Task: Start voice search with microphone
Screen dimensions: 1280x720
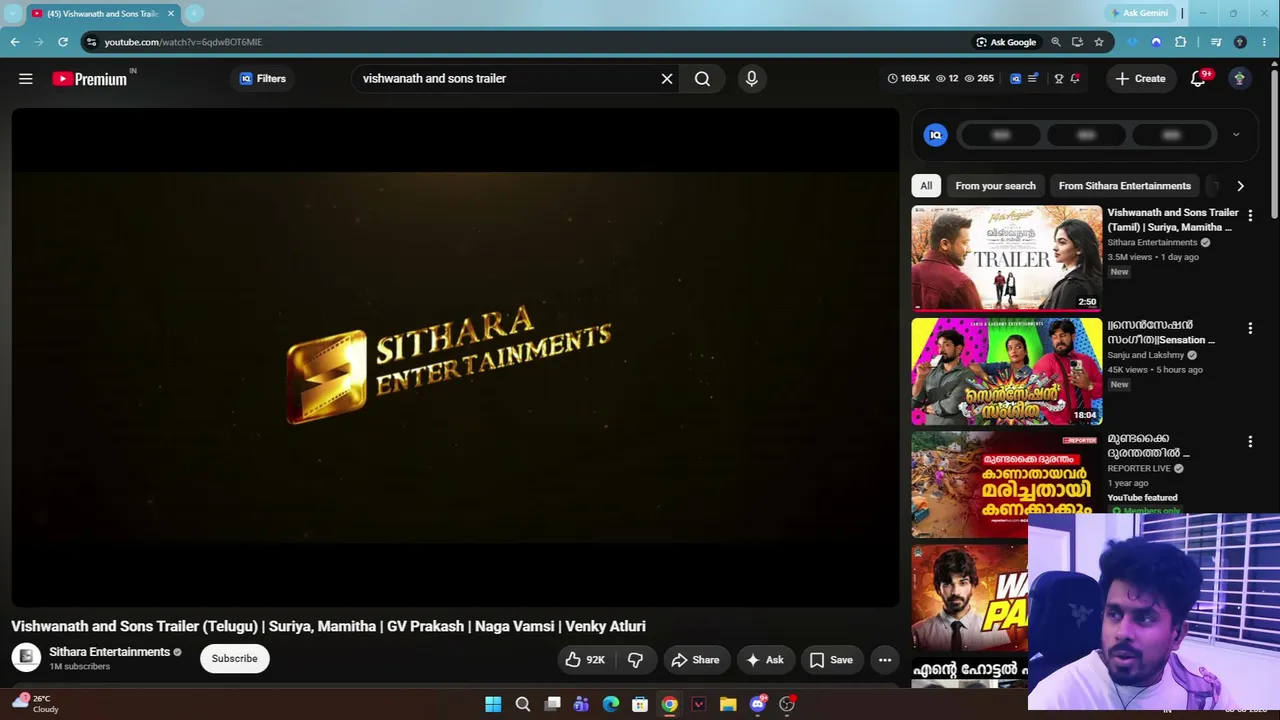Action: click(752, 79)
